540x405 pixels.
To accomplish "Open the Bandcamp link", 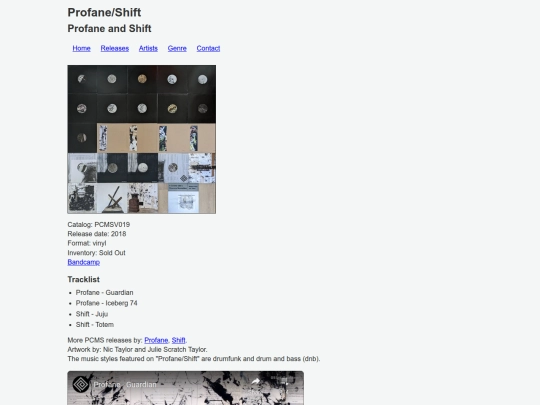I will (x=84, y=262).
